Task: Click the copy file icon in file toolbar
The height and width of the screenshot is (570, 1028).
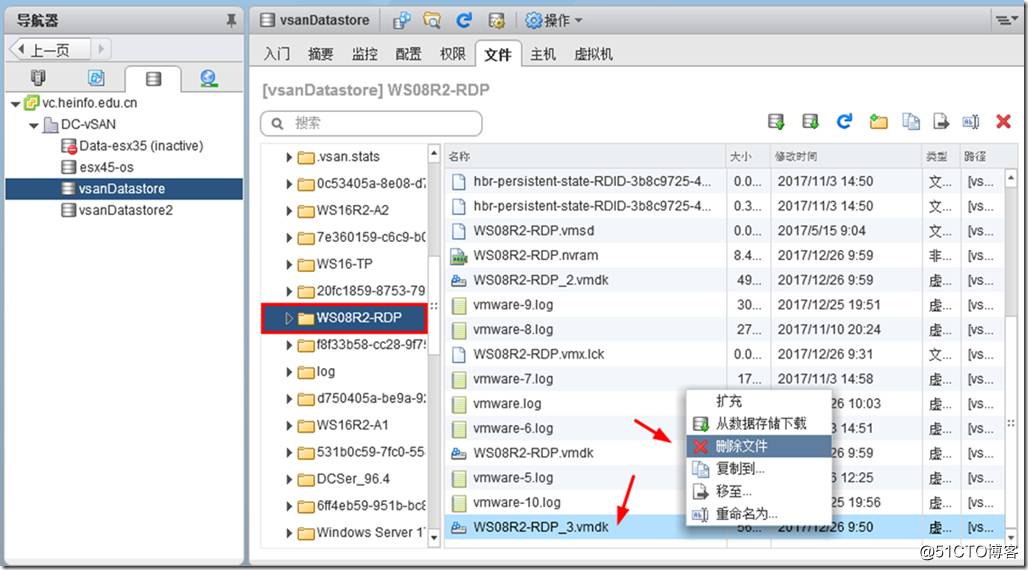Action: 910,122
